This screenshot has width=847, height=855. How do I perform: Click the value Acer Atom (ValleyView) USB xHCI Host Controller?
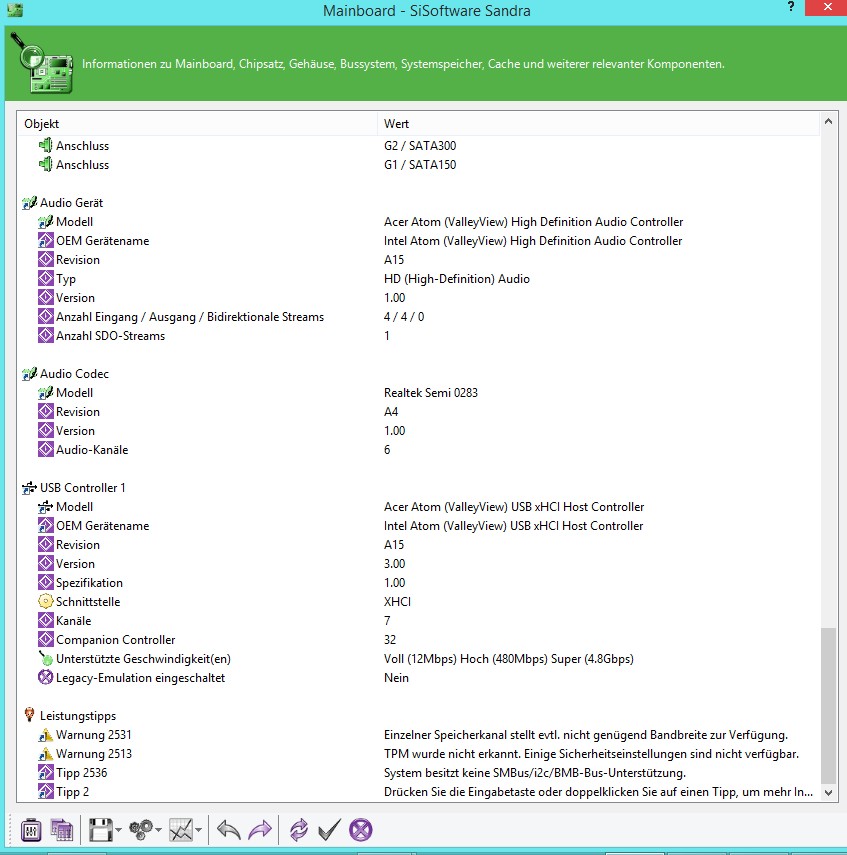tap(514, 507)
